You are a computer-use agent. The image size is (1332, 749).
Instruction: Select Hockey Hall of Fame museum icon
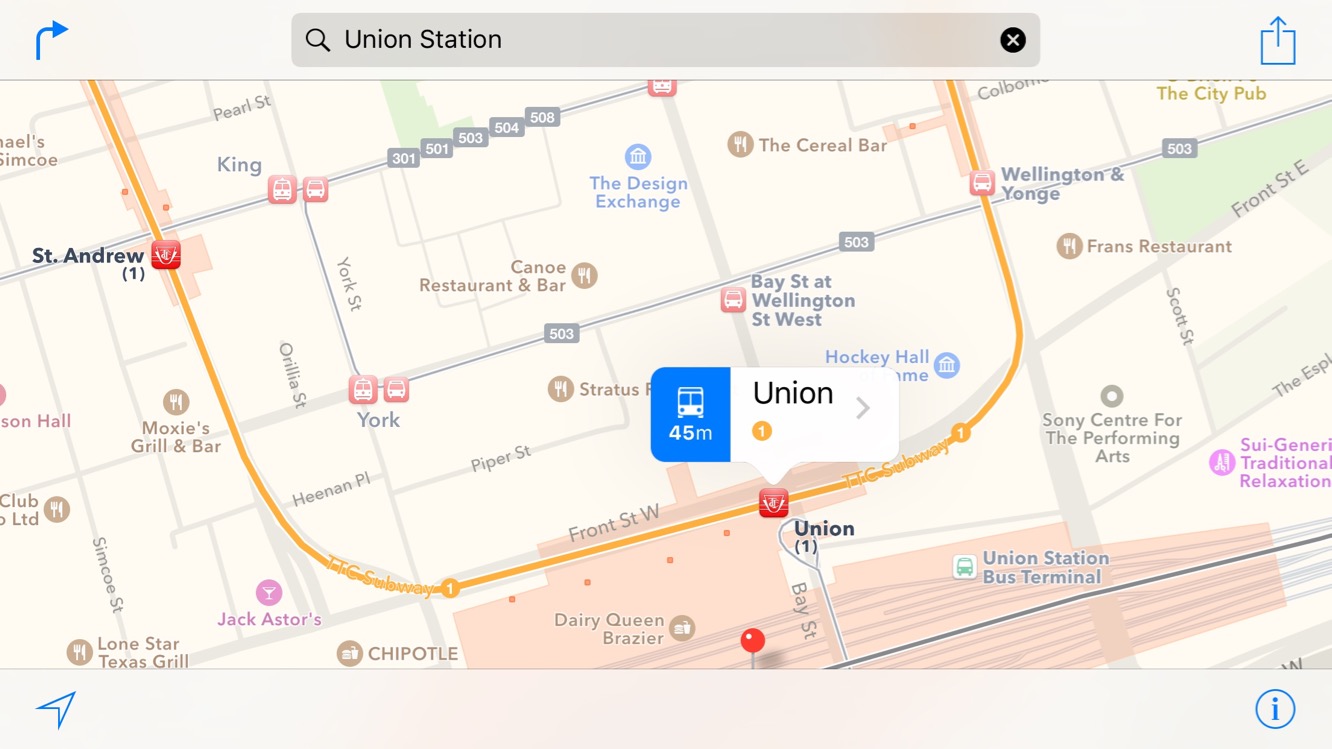point(947,366)
